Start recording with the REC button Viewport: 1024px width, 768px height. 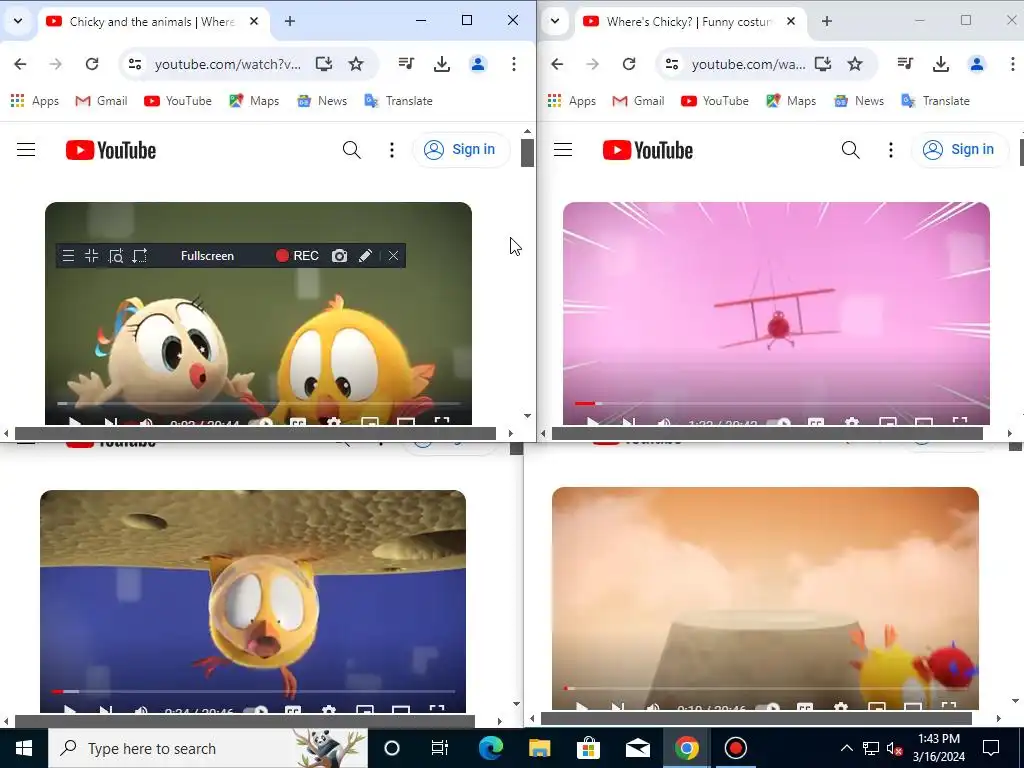297,256
